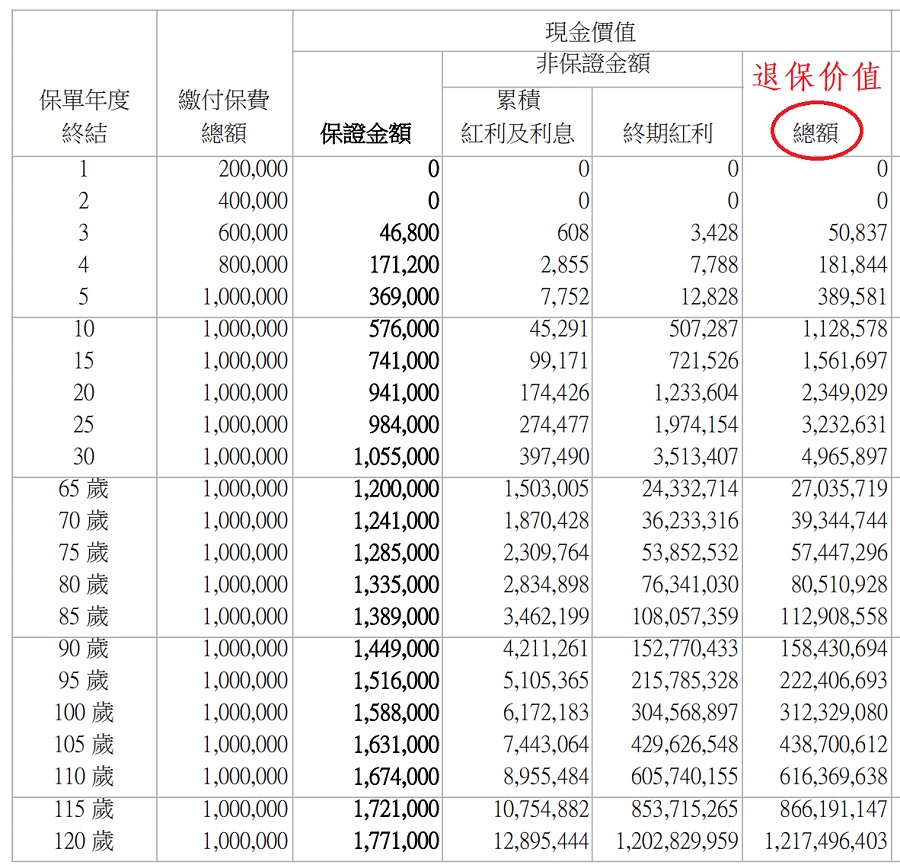
Task: Click the premium paid 200,000 cell
Action: pos(253,169)
